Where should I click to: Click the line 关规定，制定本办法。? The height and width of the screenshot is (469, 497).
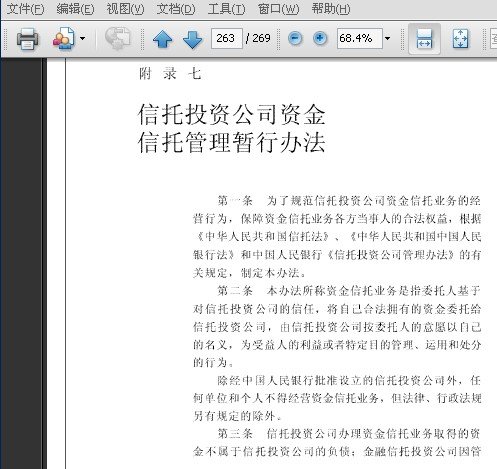[249, 273]
